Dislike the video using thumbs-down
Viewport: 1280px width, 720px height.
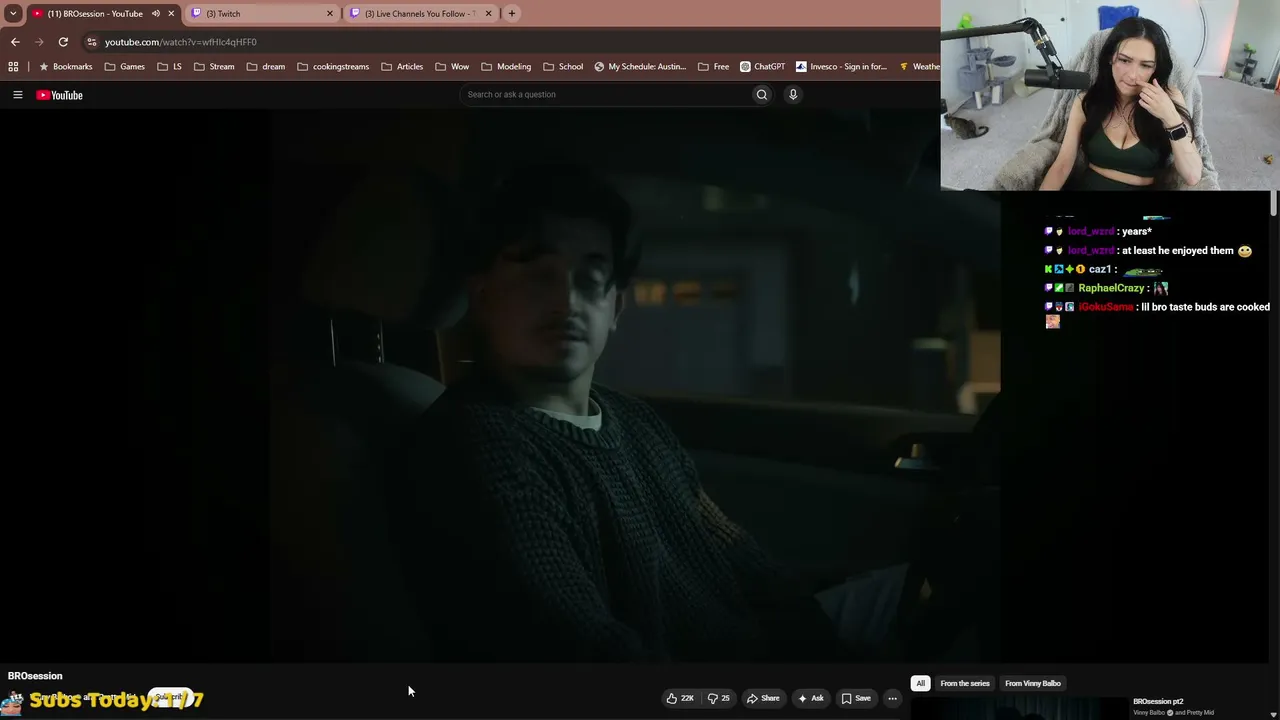point(718,698)
